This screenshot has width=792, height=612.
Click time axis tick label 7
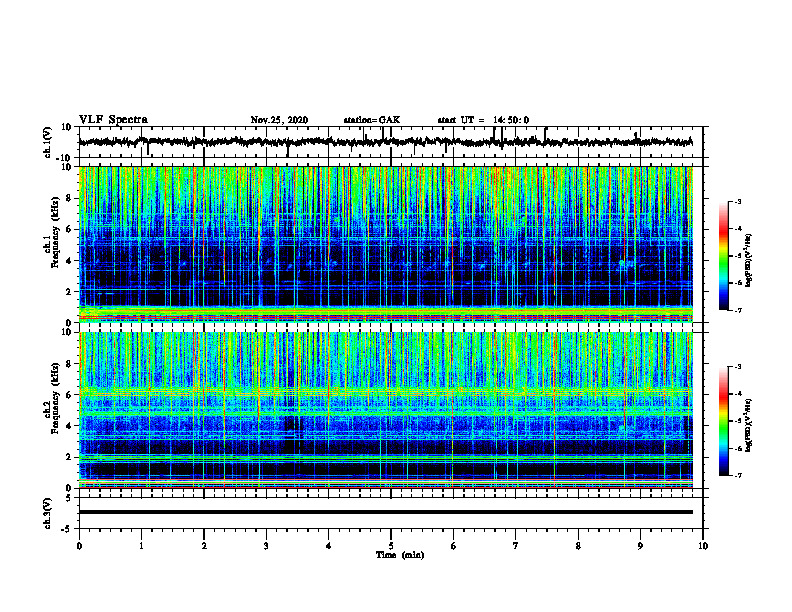point(516,546)
